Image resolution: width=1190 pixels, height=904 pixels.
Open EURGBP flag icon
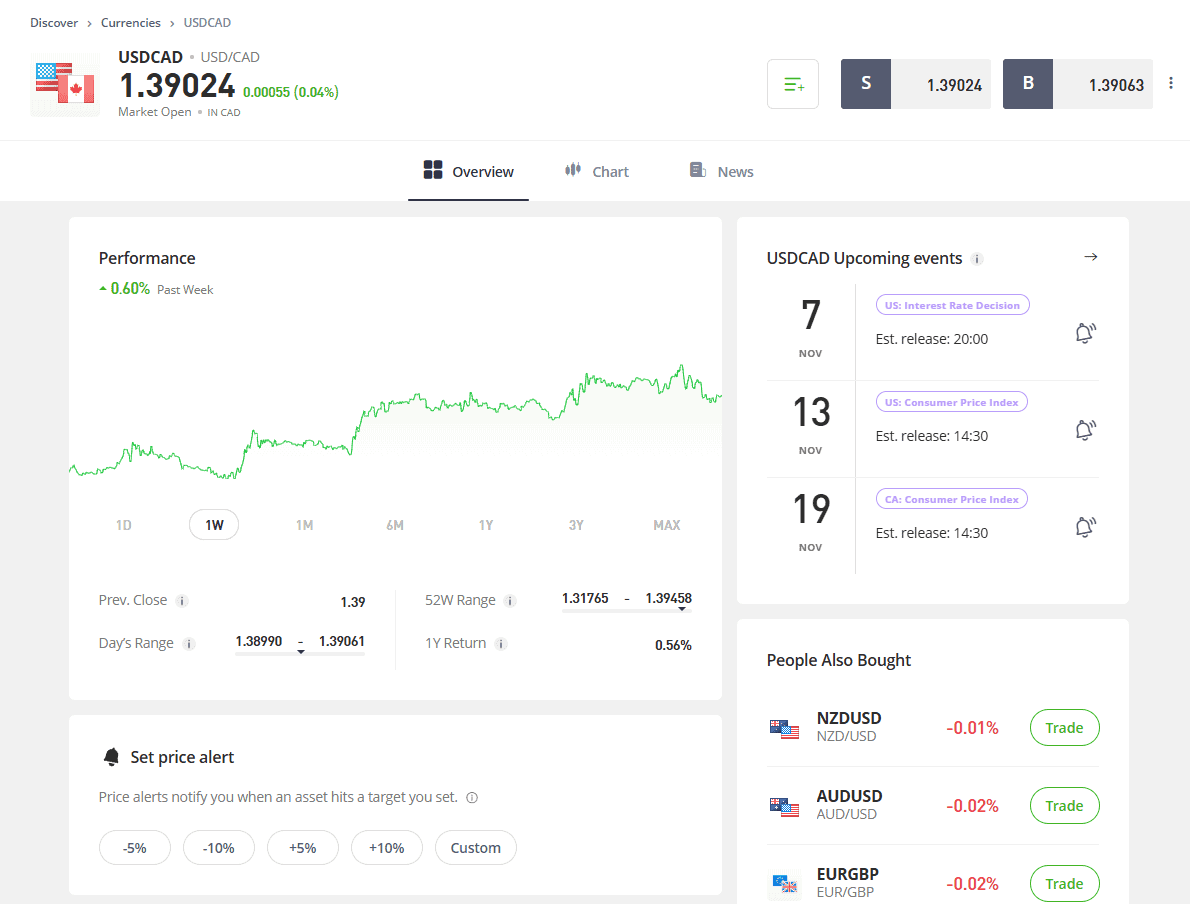[785, 884]
